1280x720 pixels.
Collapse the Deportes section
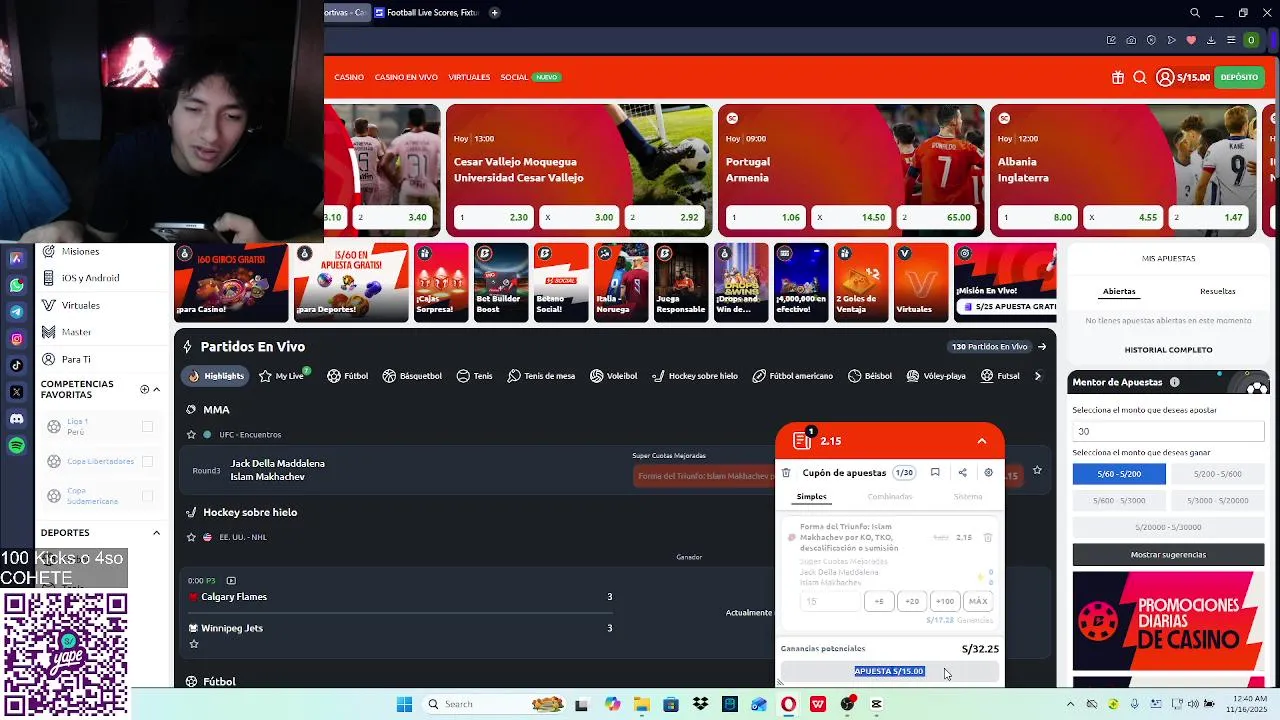point(156,533)
